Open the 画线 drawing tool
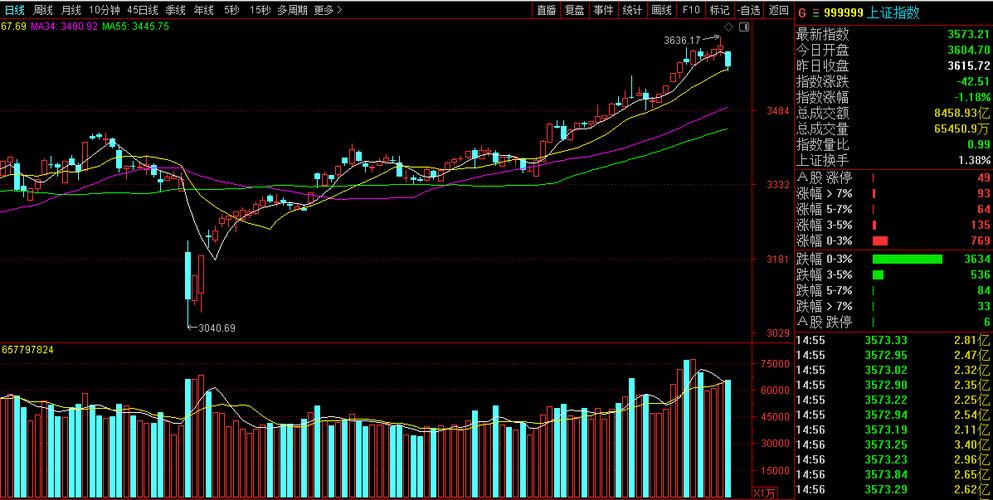Screen dimensions: 993x500 tap(661, 10)
